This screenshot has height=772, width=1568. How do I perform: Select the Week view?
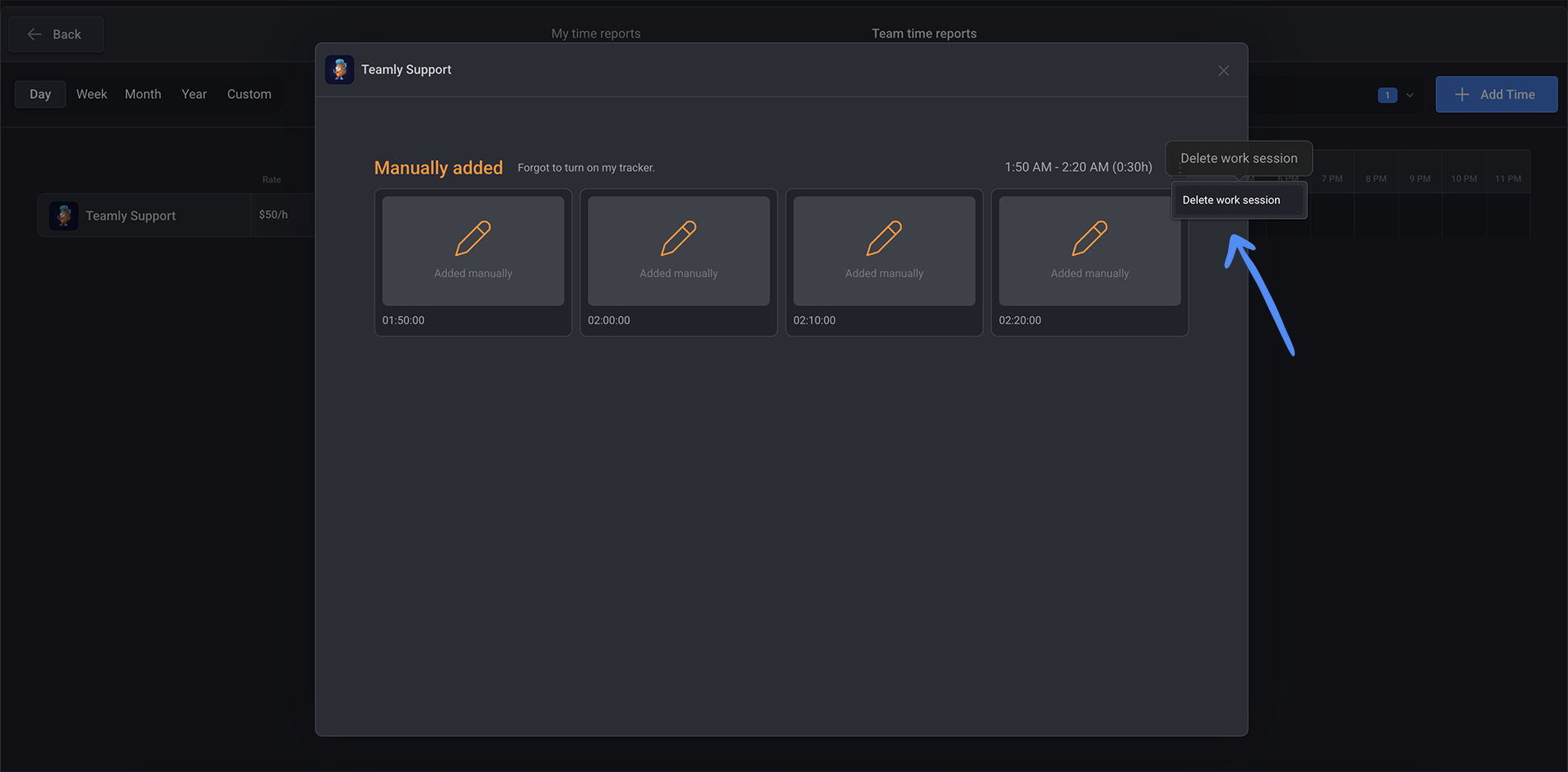[92, 94]
